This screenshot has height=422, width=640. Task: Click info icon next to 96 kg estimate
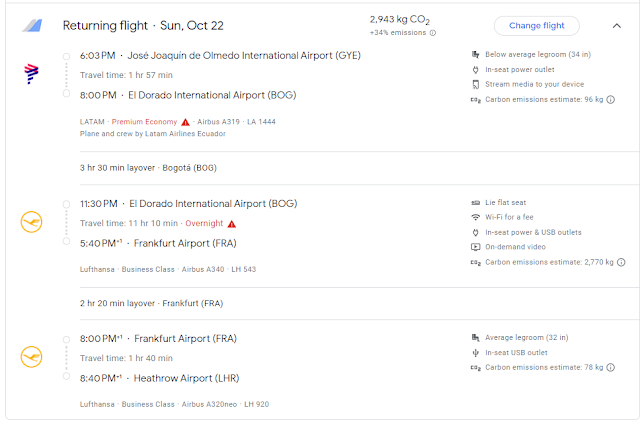[610, 100]
